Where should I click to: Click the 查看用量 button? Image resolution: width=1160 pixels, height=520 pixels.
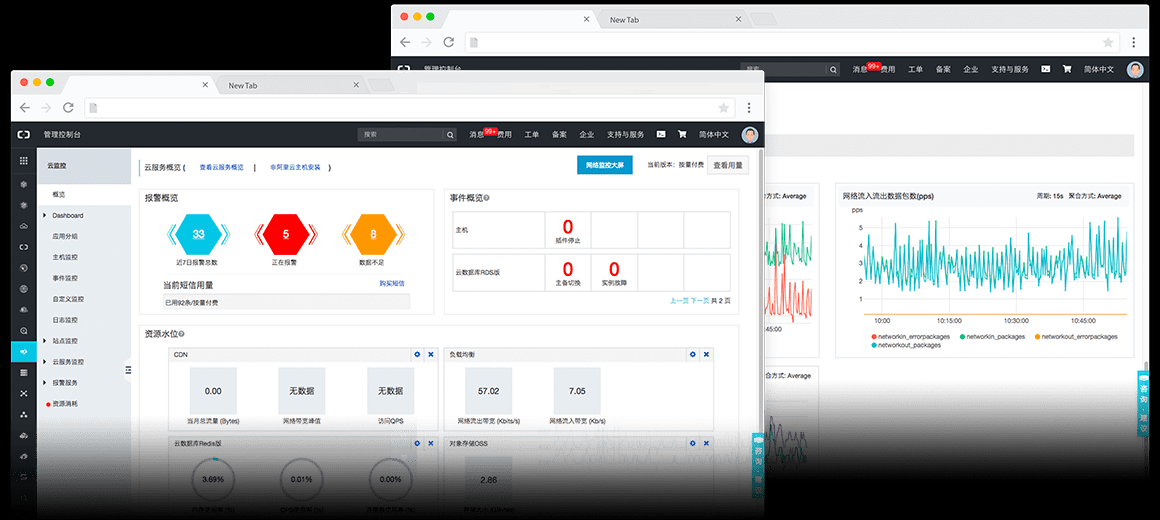727,166
